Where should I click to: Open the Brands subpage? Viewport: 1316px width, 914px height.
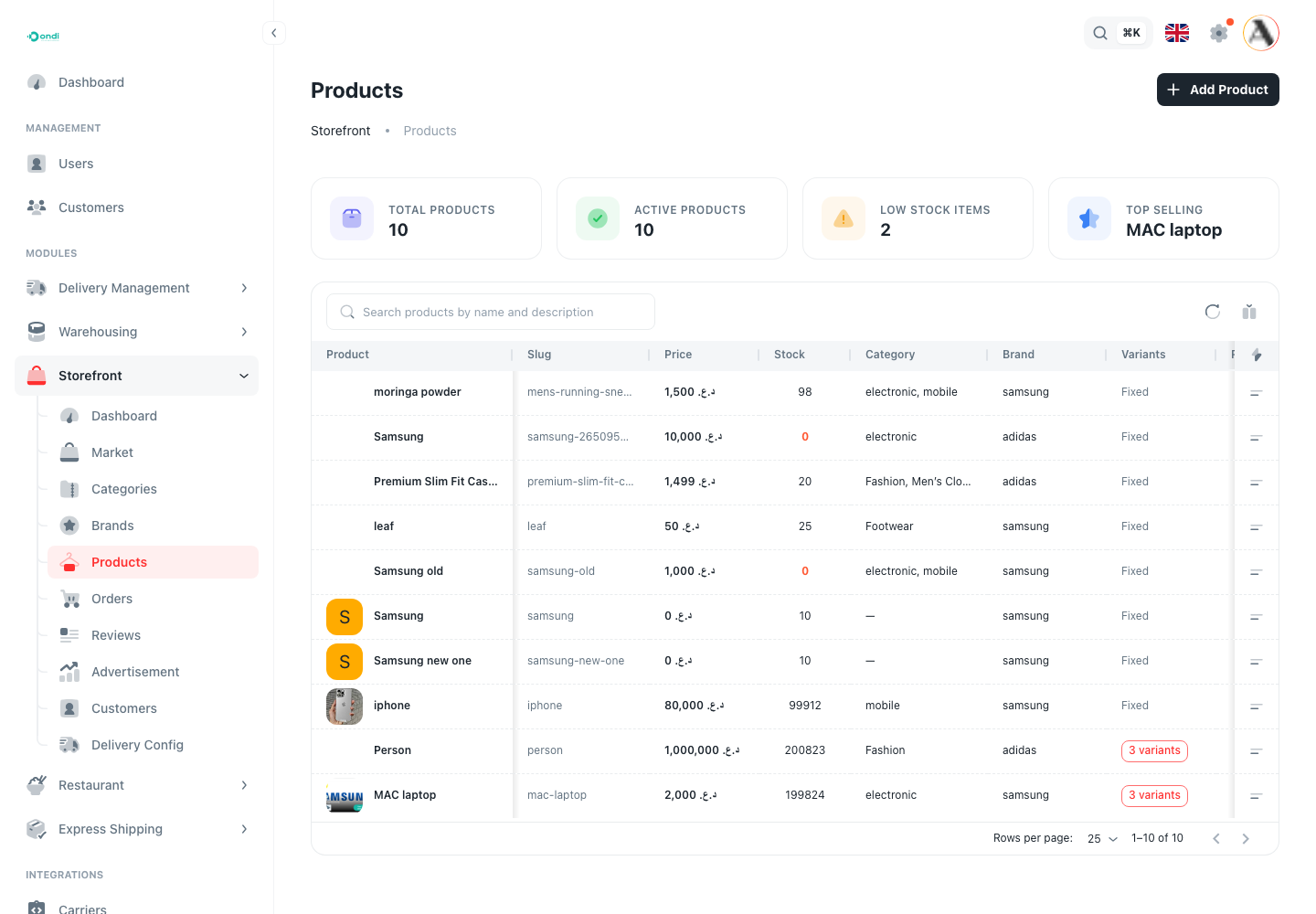(x=153, y=526)
